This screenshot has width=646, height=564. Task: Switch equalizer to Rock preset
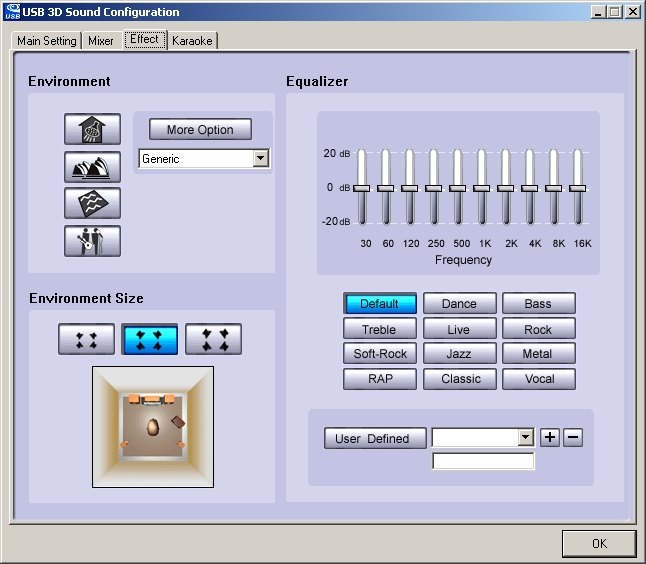538,329
